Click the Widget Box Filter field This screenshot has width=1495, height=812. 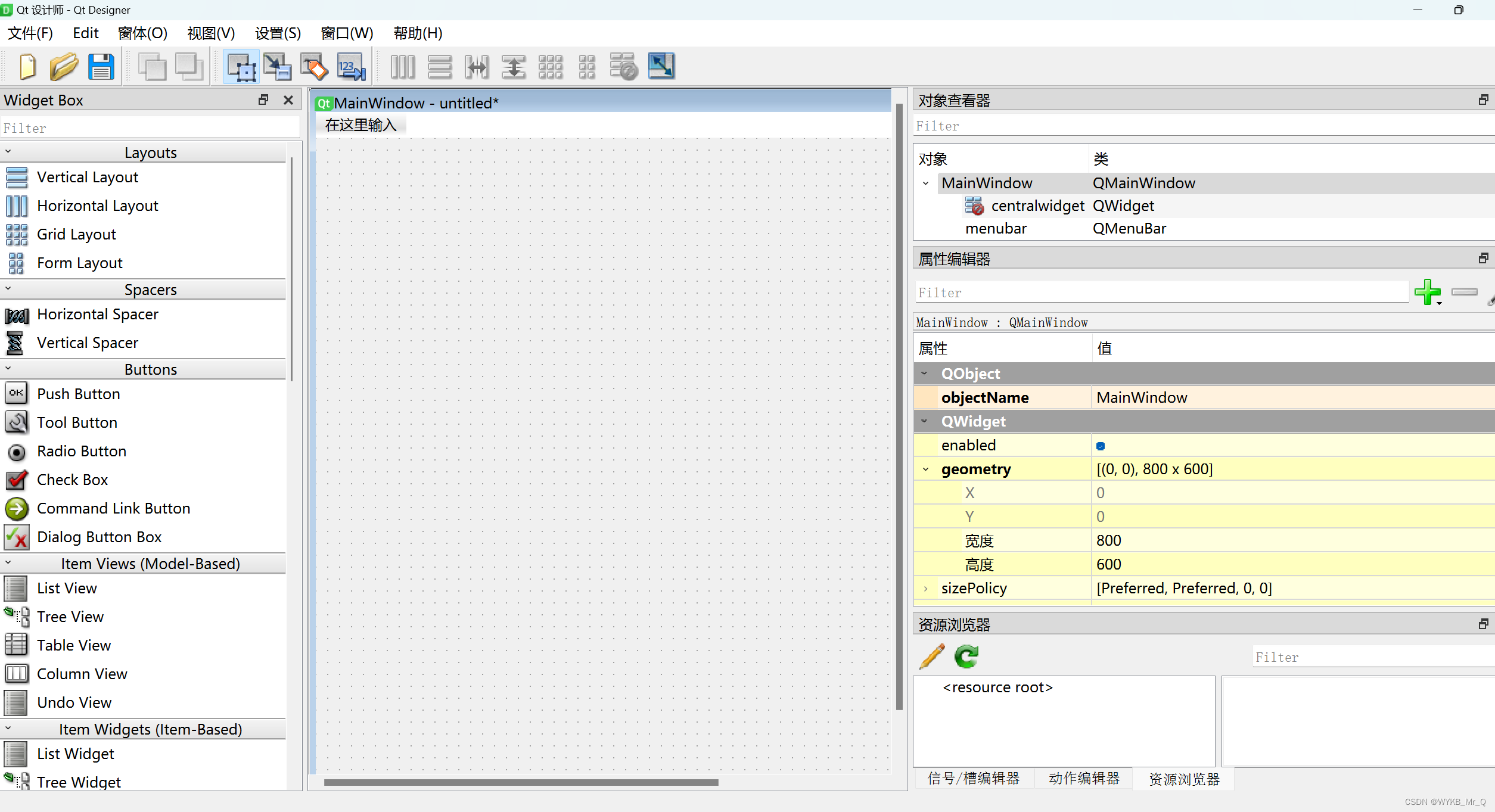pyautogui.click(x=149, y=128)
